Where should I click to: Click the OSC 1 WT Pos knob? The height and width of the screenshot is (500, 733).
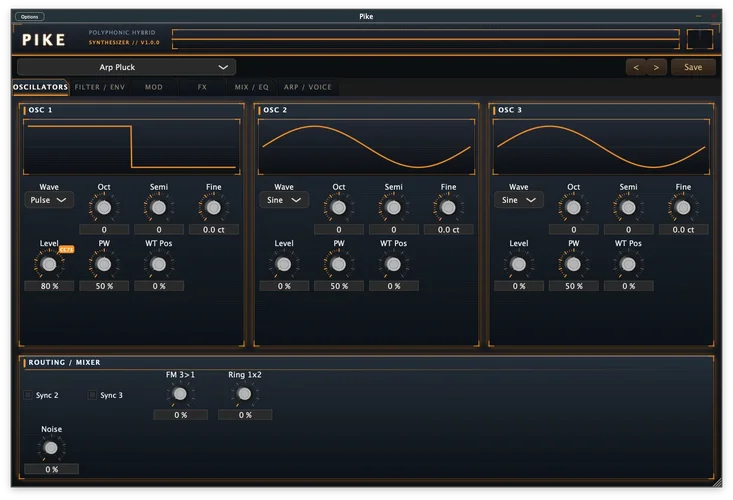coord(159,264)
